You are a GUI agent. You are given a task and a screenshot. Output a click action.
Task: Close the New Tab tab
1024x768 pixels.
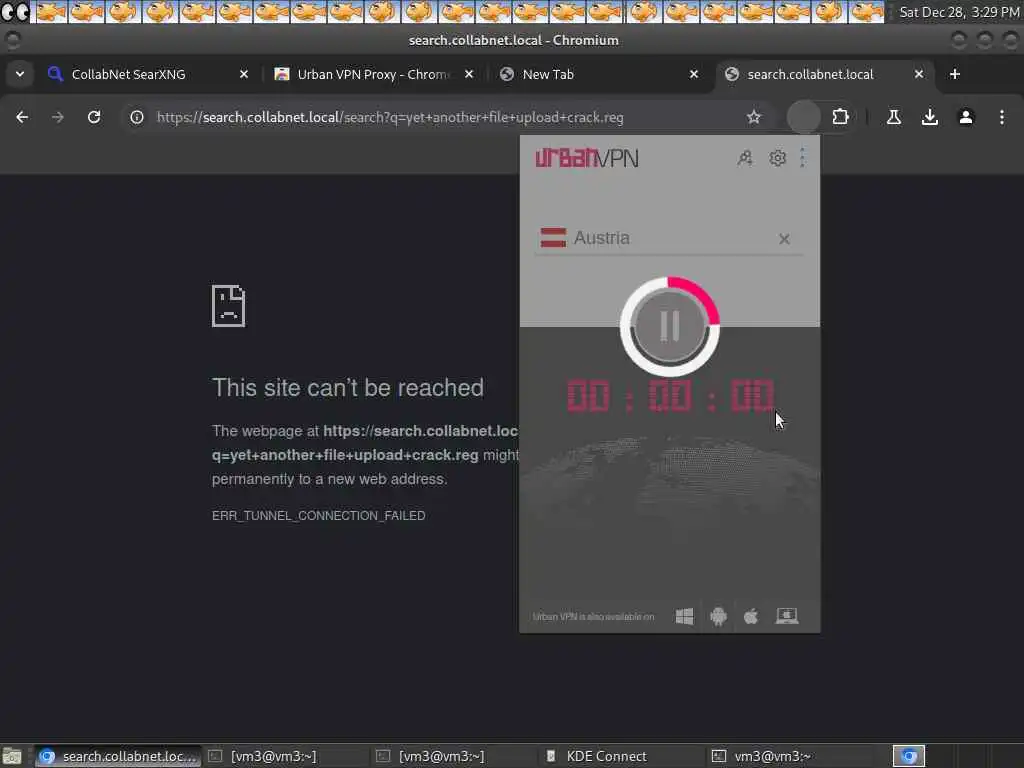pos(694,74)
